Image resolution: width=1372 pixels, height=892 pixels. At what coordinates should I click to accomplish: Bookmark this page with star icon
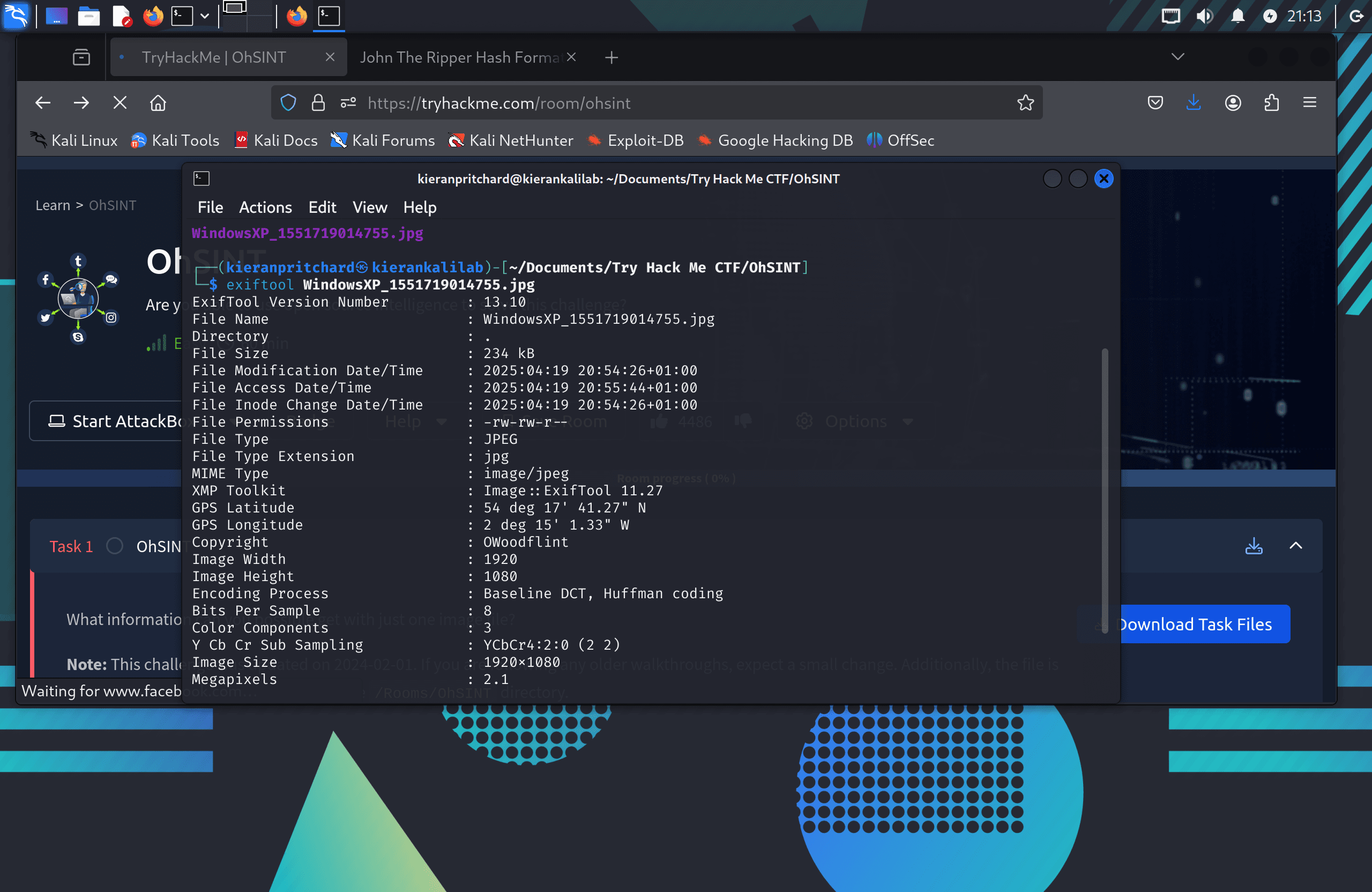1026,102
